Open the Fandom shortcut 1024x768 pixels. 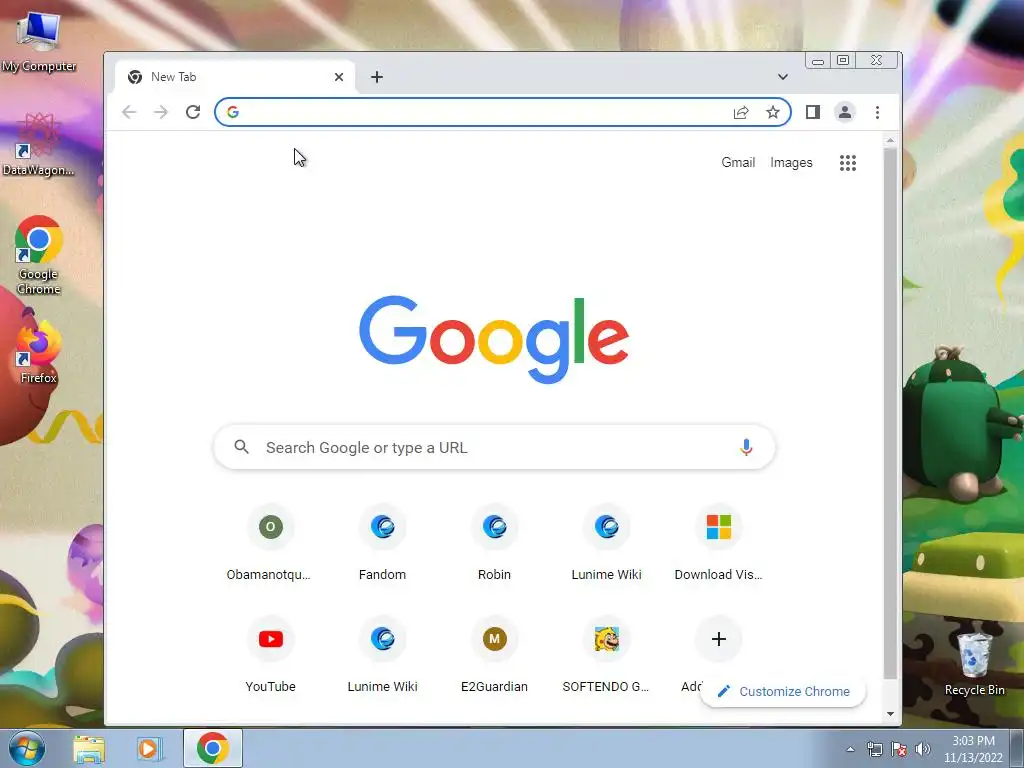tap(383, 543)
